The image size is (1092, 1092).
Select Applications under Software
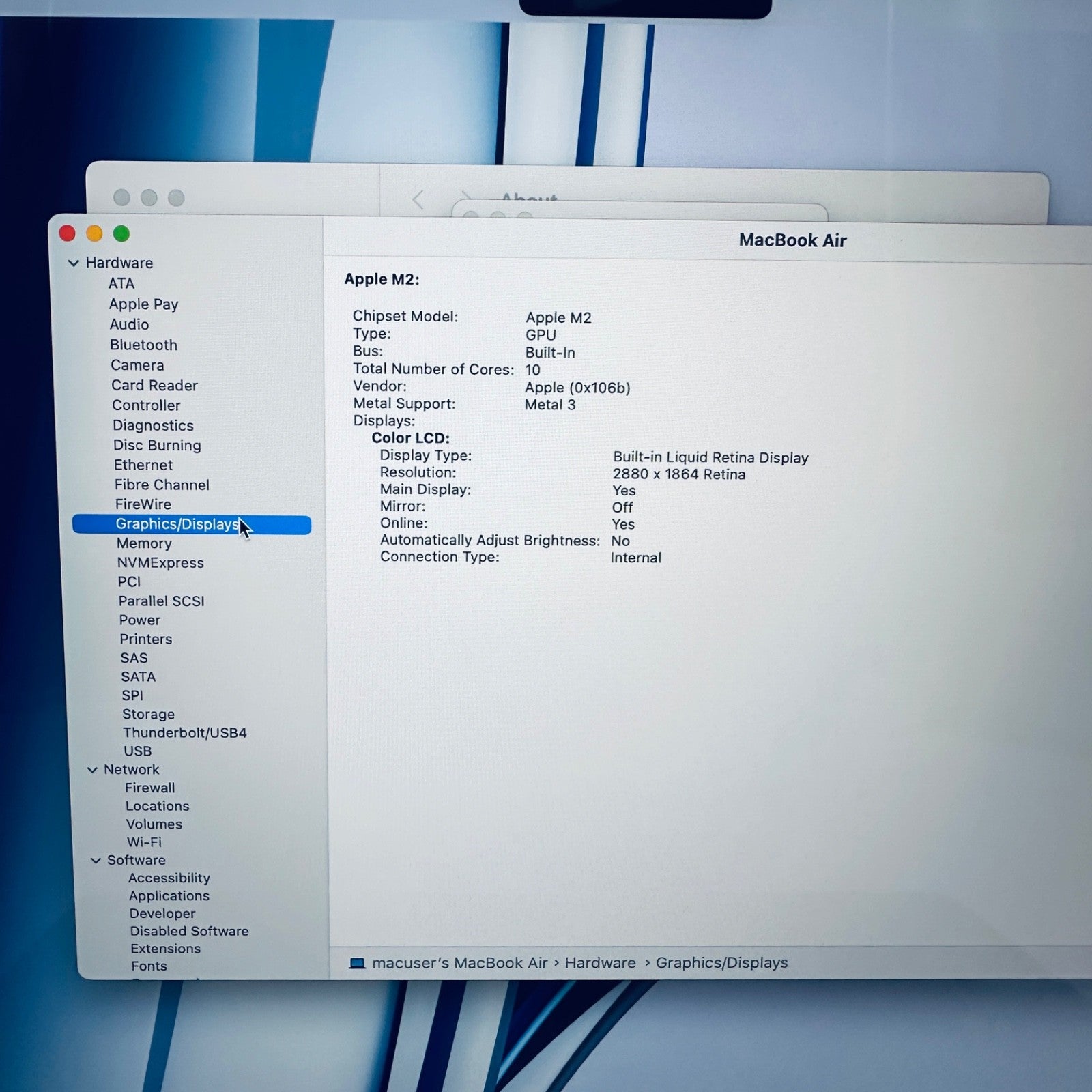click(169, 895)
